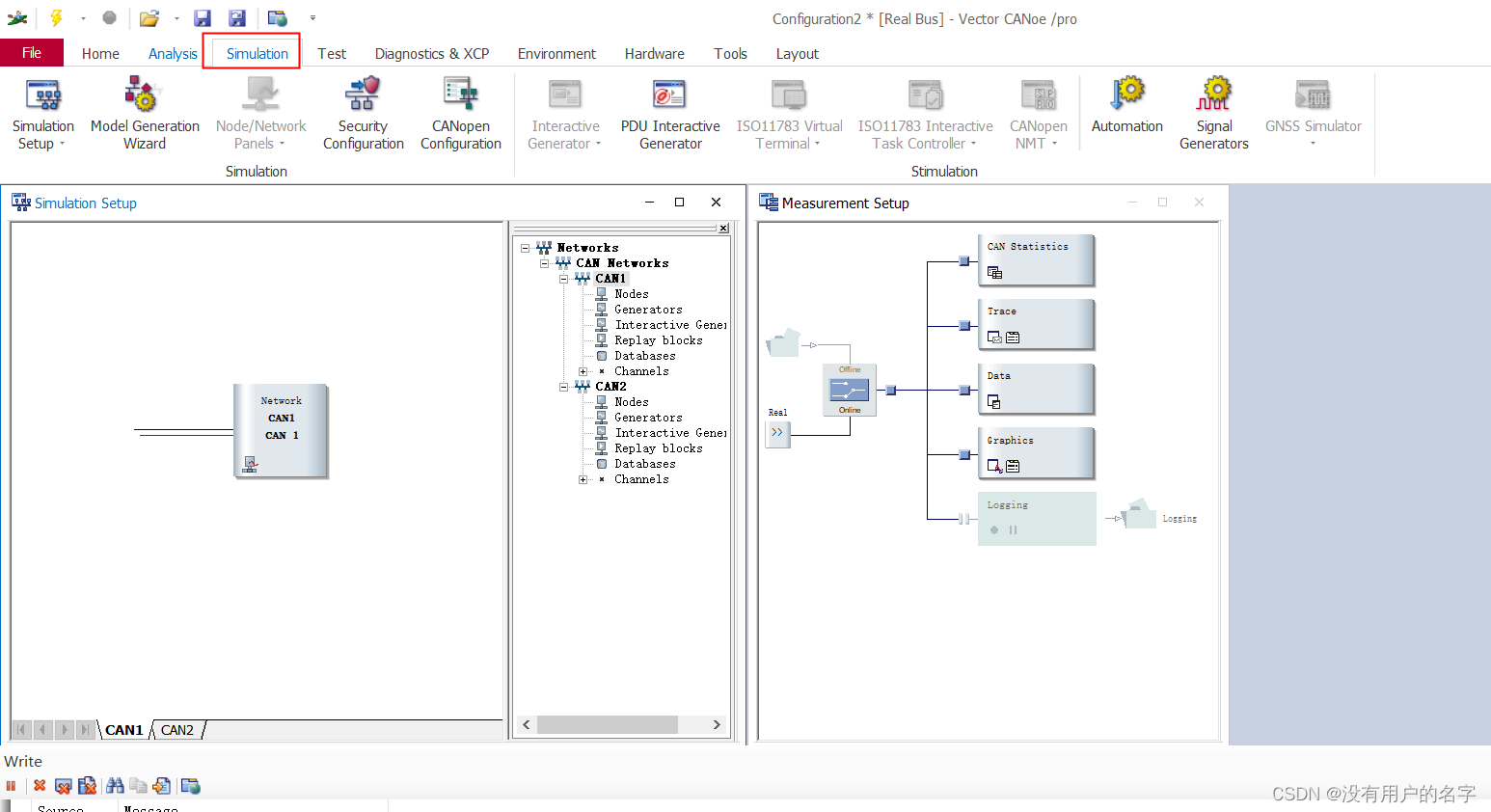
Task: Switch to the Test ribbon tab
Action: coord(332,54)
